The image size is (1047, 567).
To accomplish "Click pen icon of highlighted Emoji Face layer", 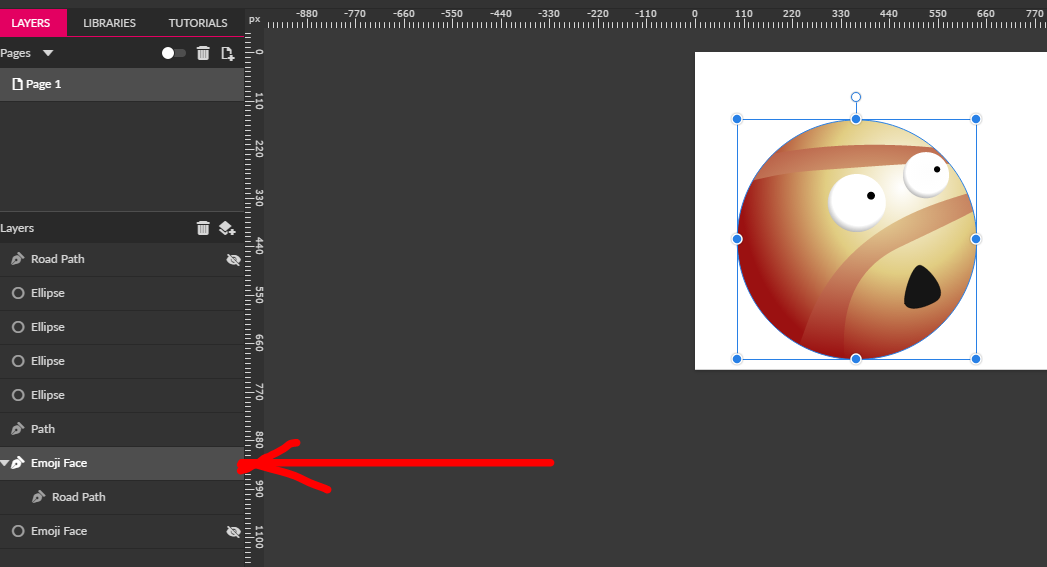I will click(x=18, y=463).
